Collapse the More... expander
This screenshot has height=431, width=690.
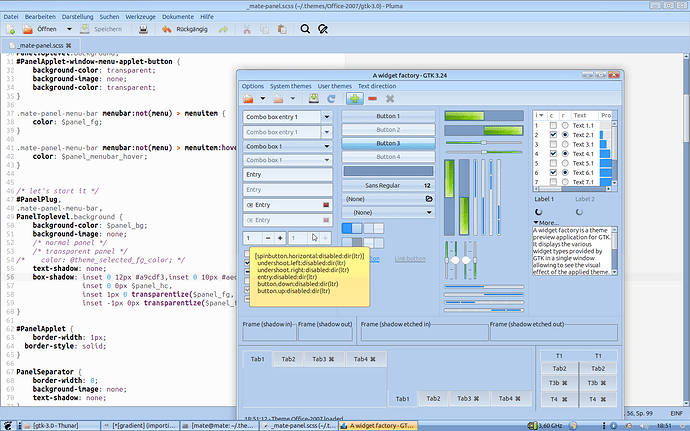pyautogui.click(x=546, y=223)
